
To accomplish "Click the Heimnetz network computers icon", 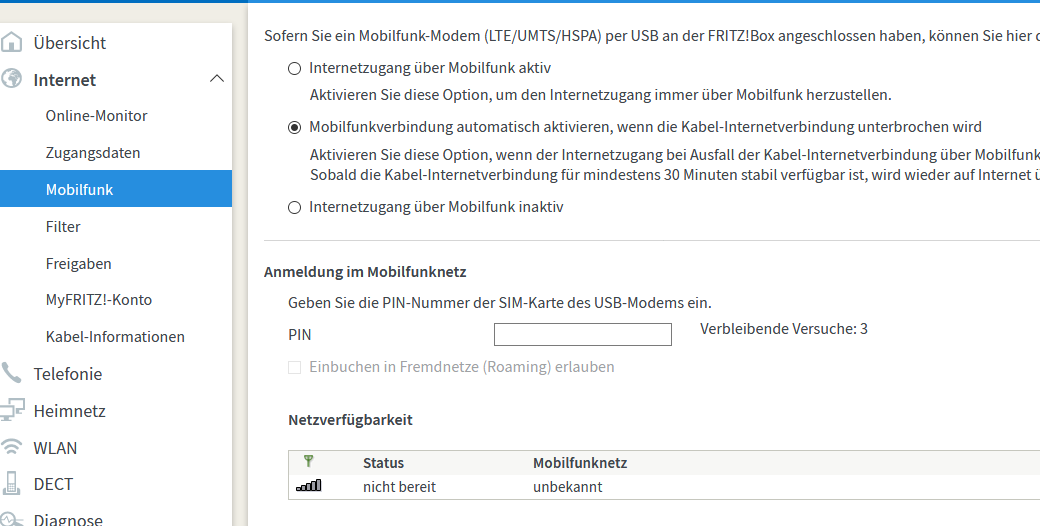I will pyautogui.click(x=11, y=411).
